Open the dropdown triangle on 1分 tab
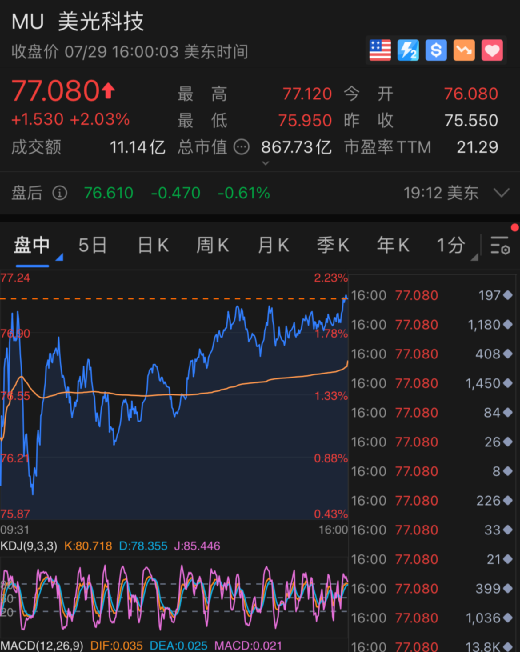This screenshot has height=652, width=520. 474,257
